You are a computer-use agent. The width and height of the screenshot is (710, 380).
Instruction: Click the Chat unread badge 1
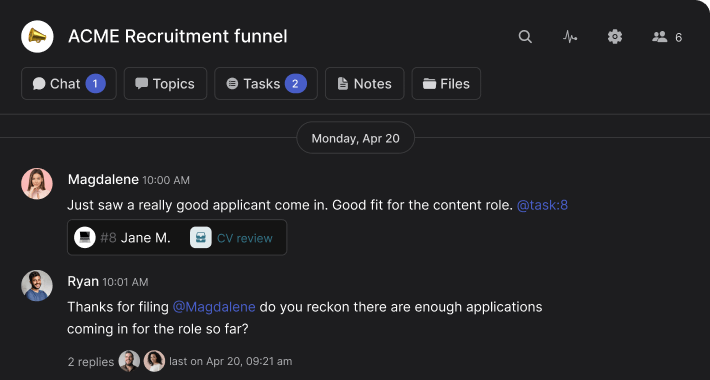click(95, 83)
